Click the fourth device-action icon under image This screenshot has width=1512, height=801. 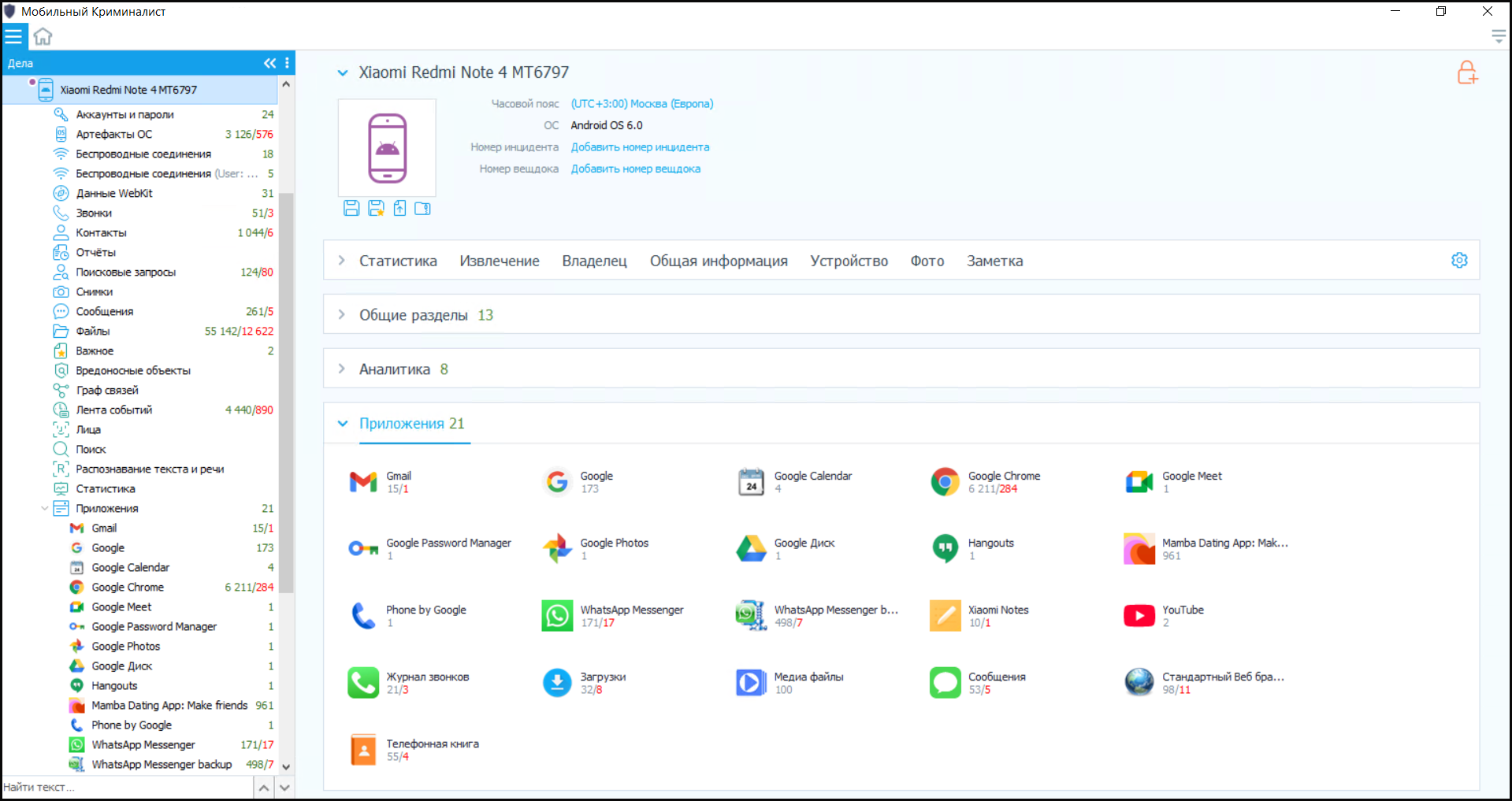point(423,208)
